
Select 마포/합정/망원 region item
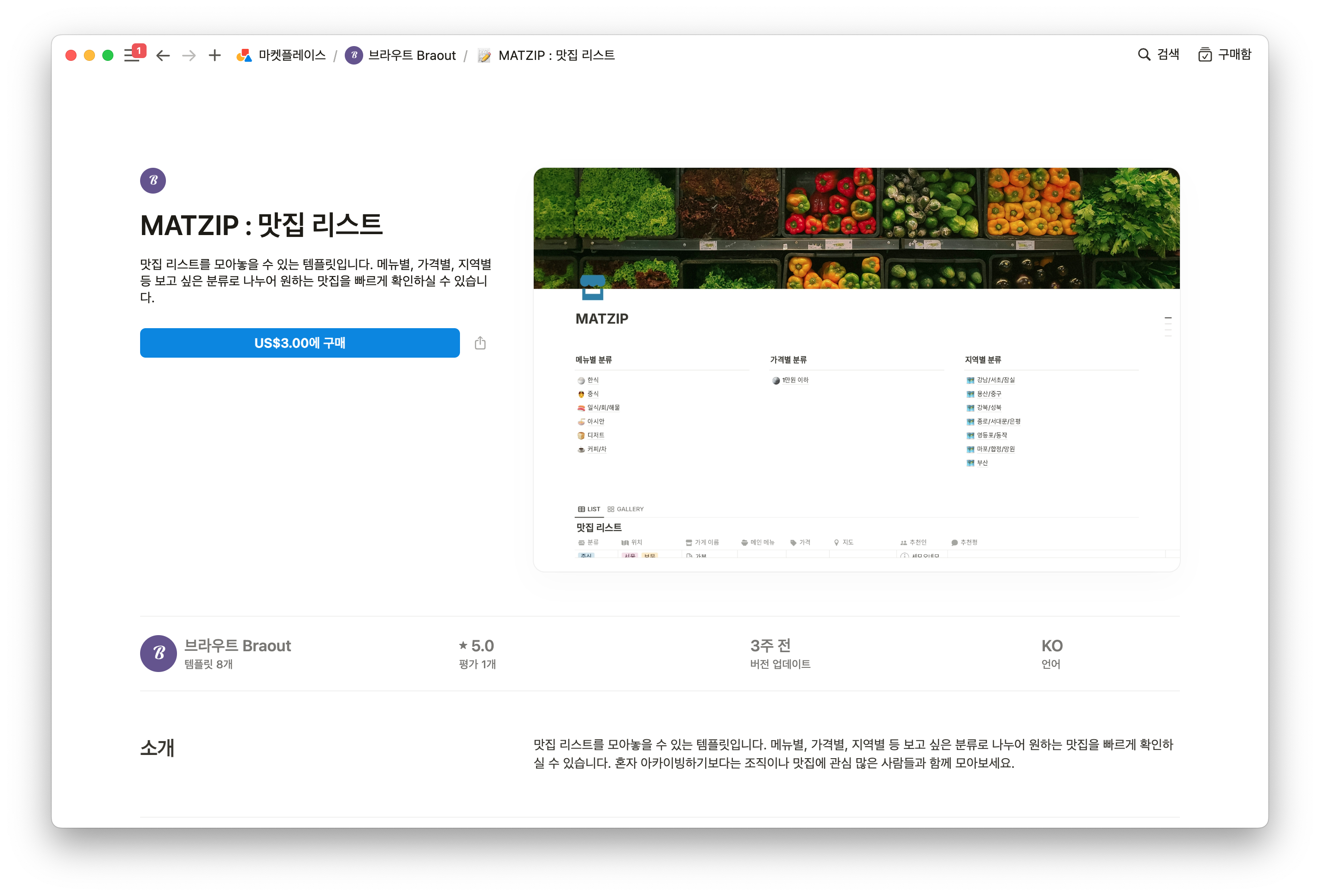[x=990, y=449]
